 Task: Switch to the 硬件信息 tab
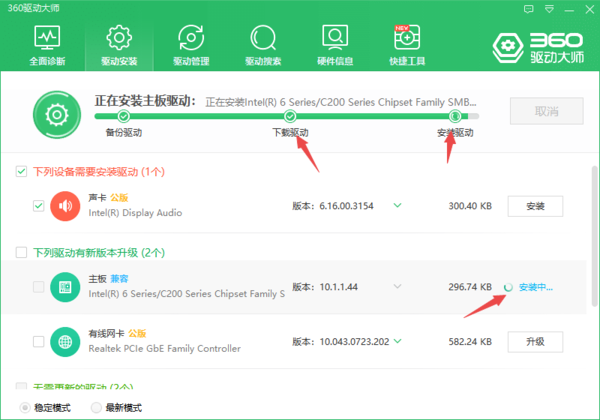coord(335,46)
